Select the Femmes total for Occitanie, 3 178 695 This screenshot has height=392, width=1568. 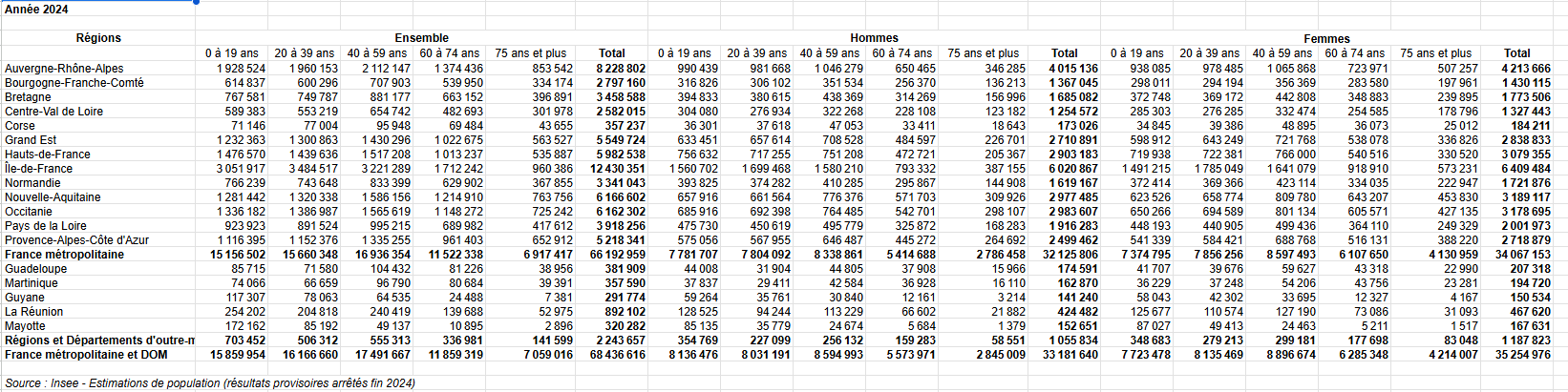[x=1526, y=212]
